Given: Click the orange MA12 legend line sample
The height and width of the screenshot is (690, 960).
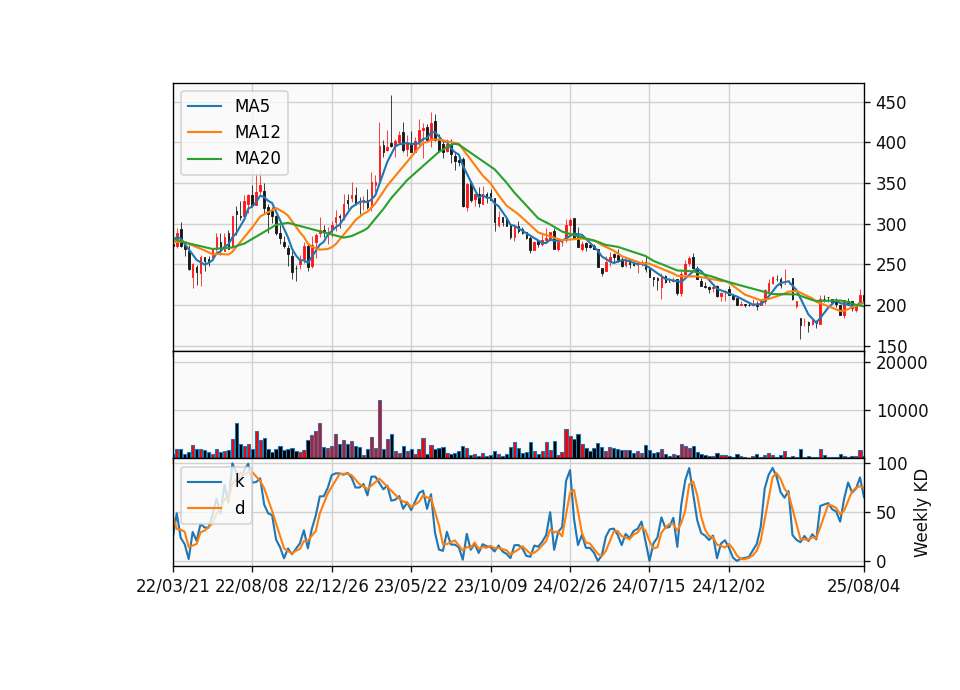Looking at the screenshot, I should pos(204,132).
